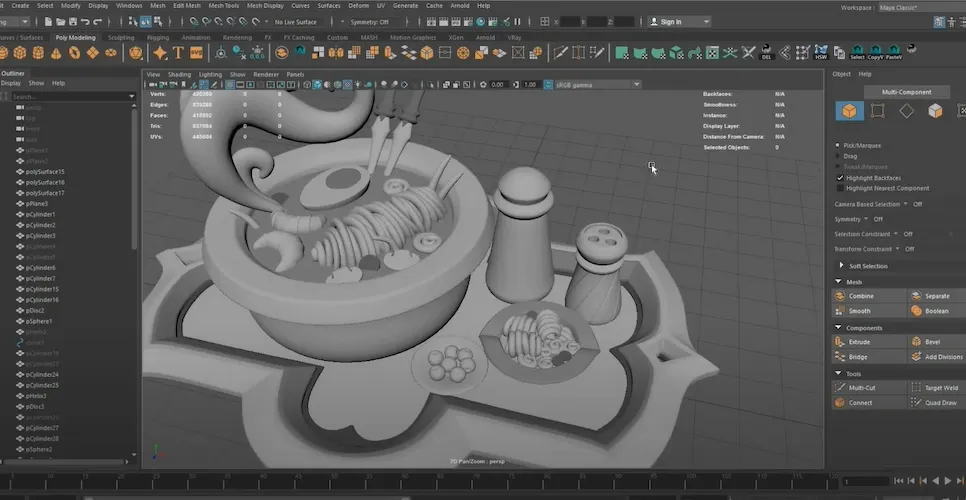The height and width of the screenshot is (500, 966).
Task: Select pCylinder24 in the Outliner
Action: click(x=41, y=374)
